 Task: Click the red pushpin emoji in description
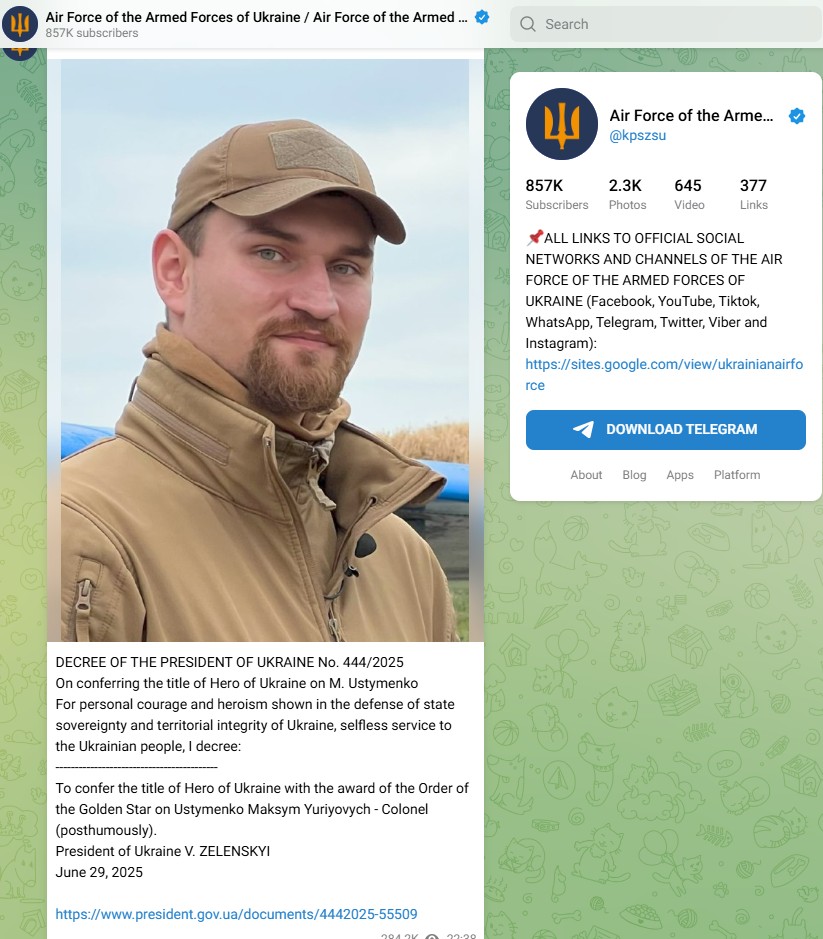(534, 238)
